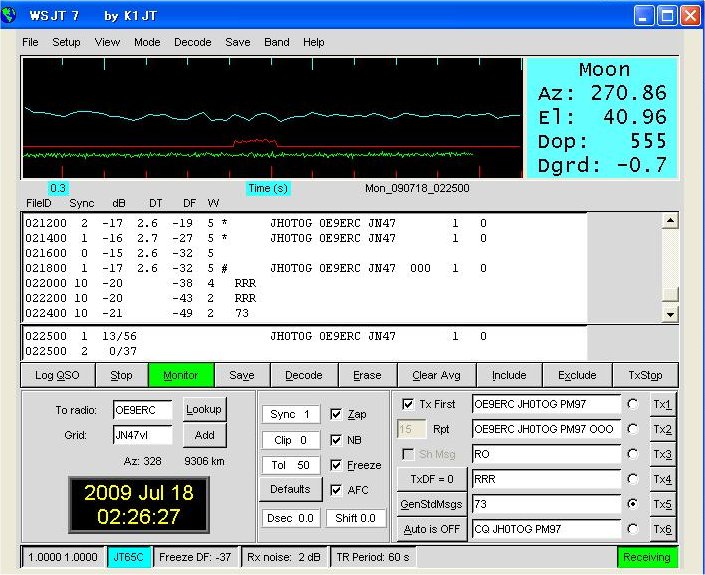705x575 pixels.
Task: Click the Tx4 button
Action: click(663, 479)
